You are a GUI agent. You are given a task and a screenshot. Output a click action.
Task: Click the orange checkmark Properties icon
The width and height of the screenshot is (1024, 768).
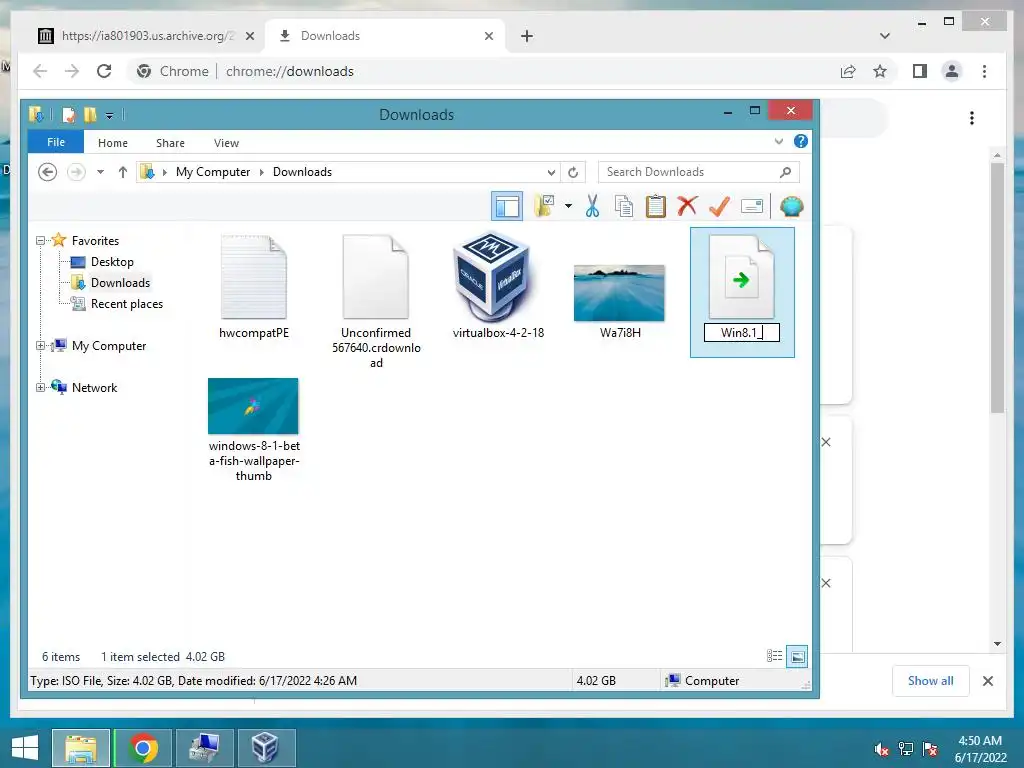(719, 206)
